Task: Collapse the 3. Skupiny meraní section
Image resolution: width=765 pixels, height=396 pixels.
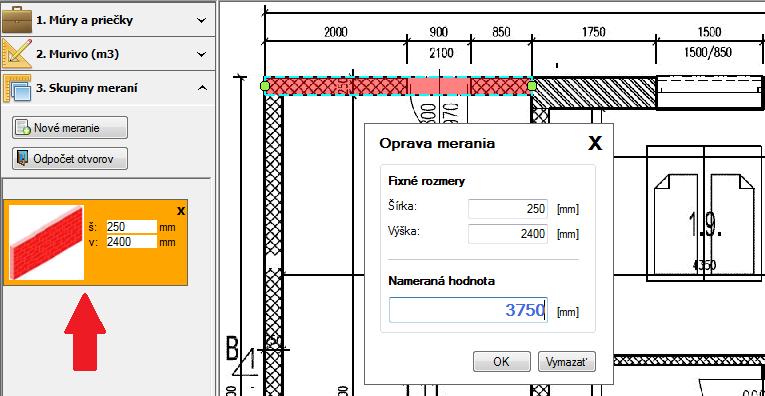Action: tap(201, 88)
